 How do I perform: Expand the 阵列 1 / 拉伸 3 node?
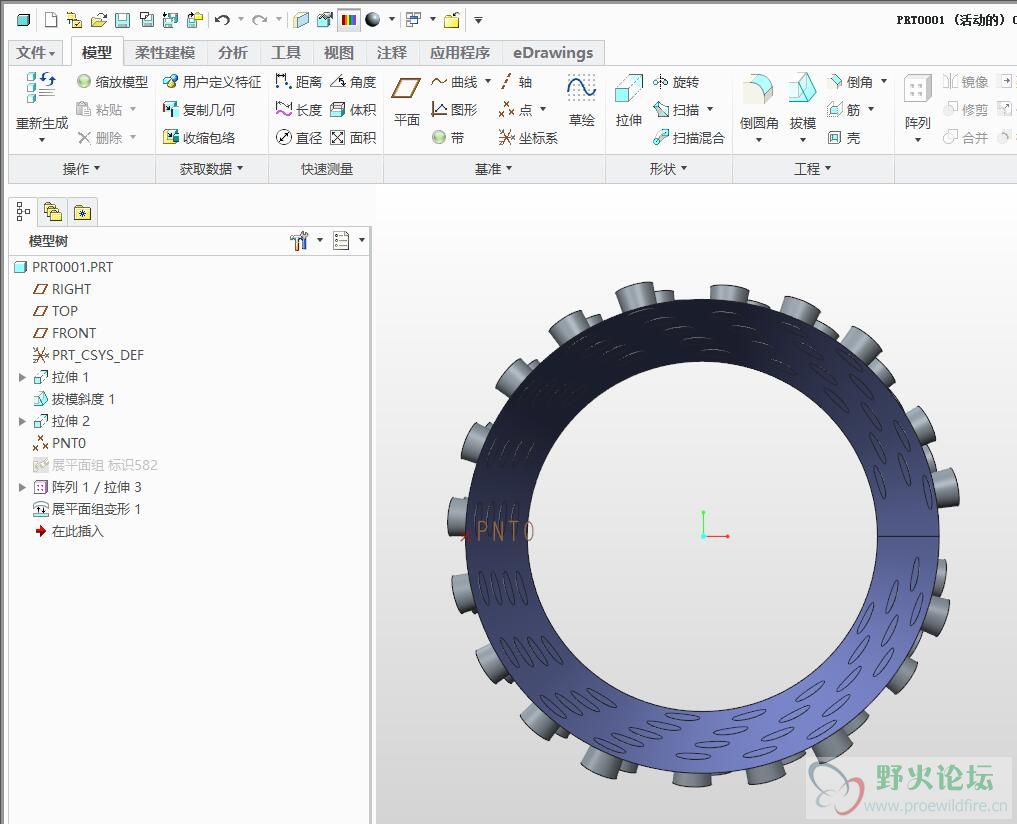[22, 487]
